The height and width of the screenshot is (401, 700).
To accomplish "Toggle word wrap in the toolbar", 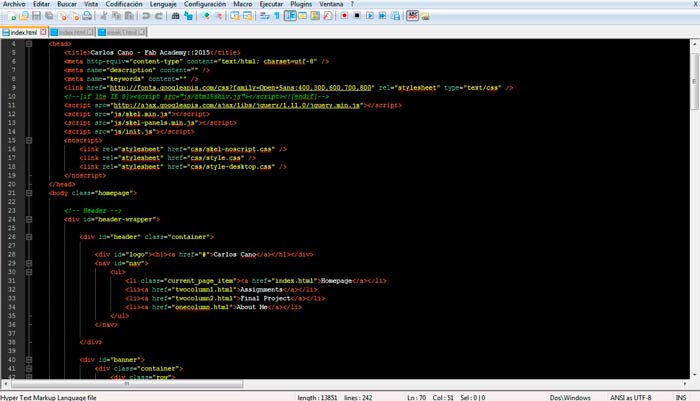I will 264,17.
